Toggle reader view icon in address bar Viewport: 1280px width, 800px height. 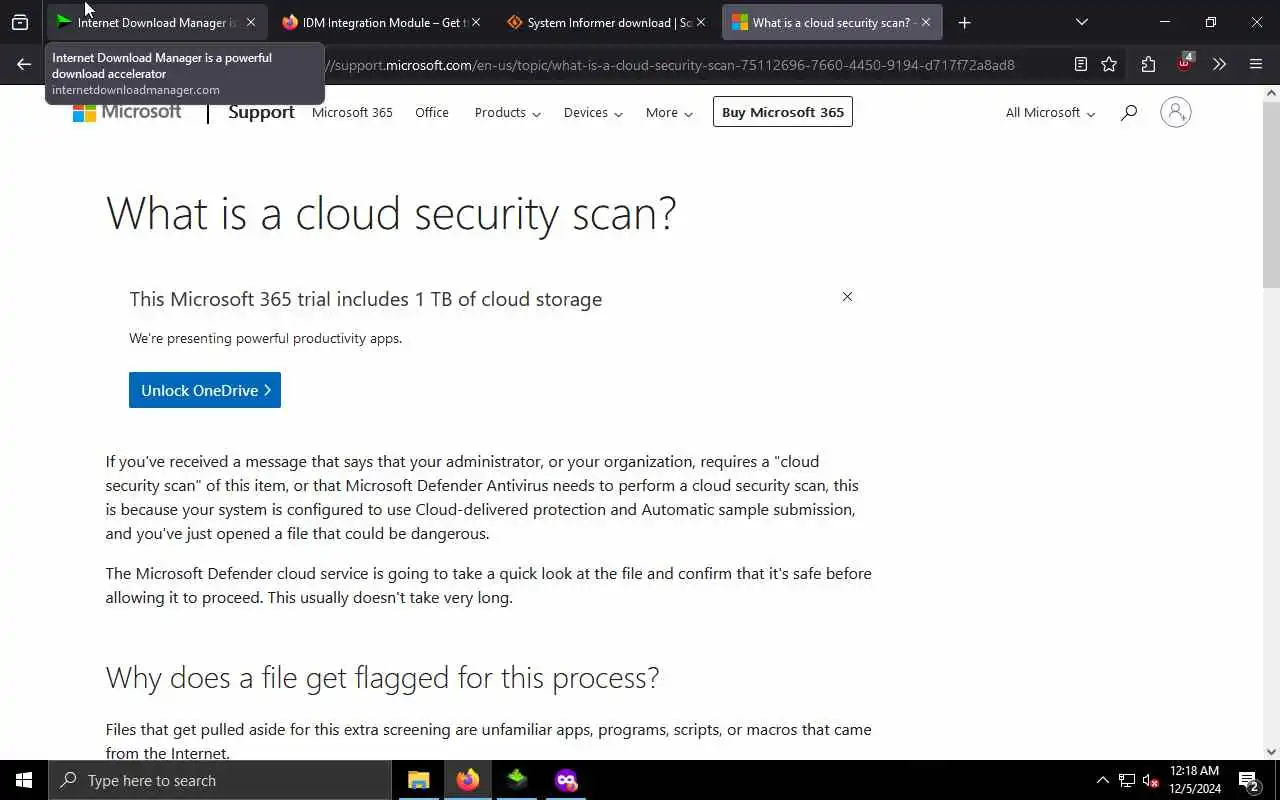pyautogui.click(x=1080, y=64)
